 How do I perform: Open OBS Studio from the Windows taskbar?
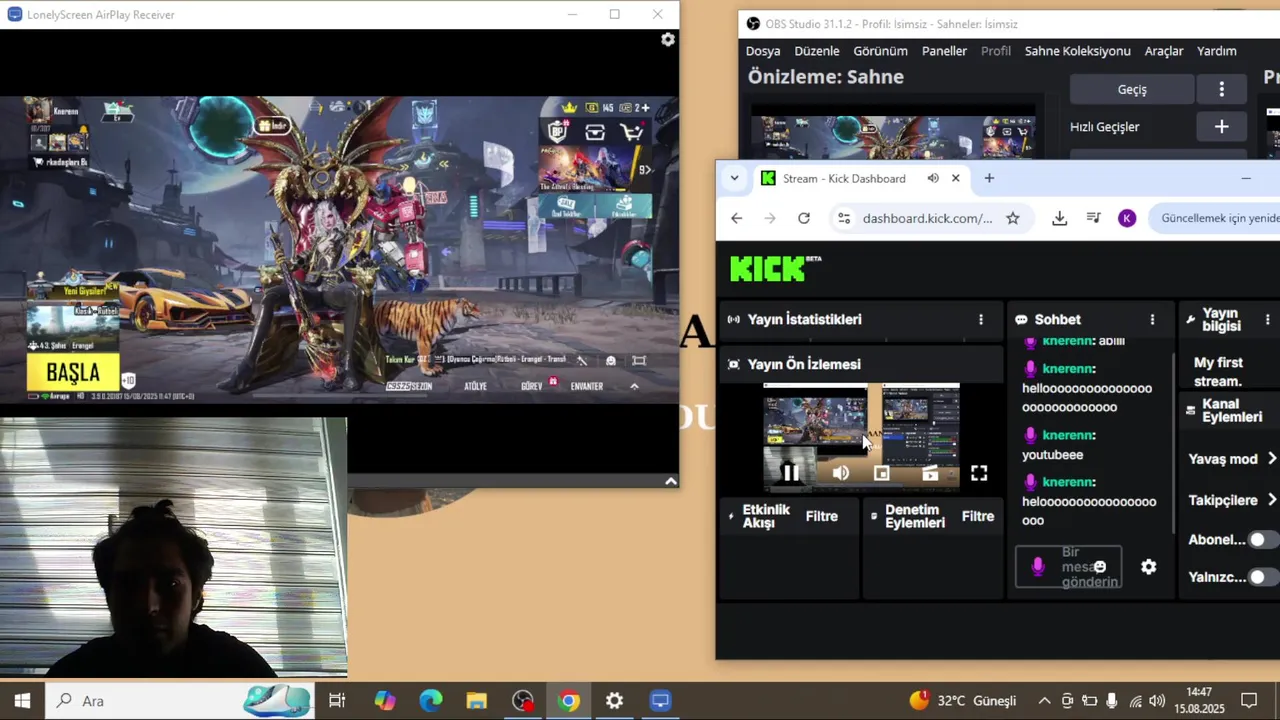[x=523, y=701]
